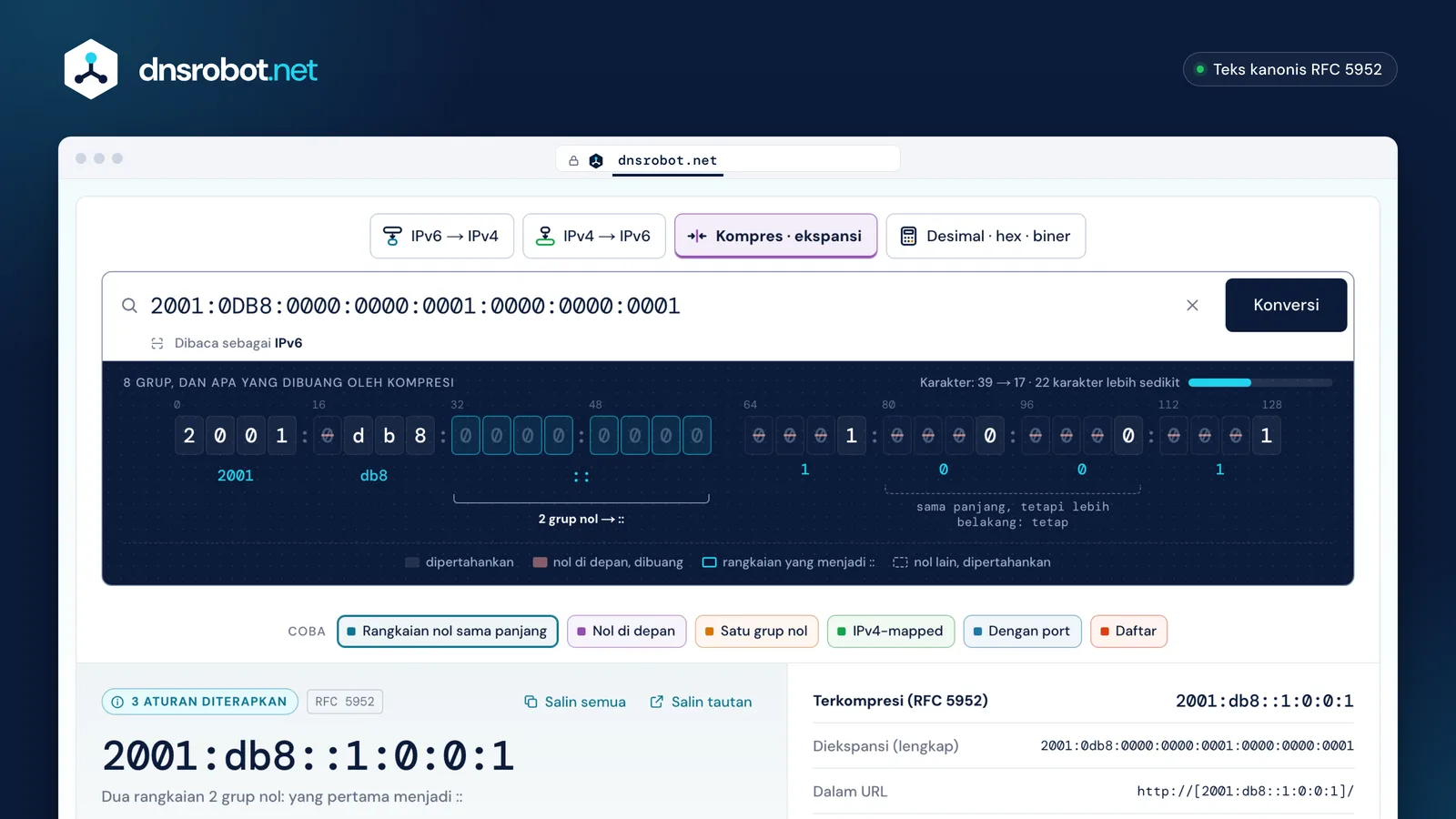Click the green dot in RFC 5952 badge
1456x819 pixels.
point(1200,69)
